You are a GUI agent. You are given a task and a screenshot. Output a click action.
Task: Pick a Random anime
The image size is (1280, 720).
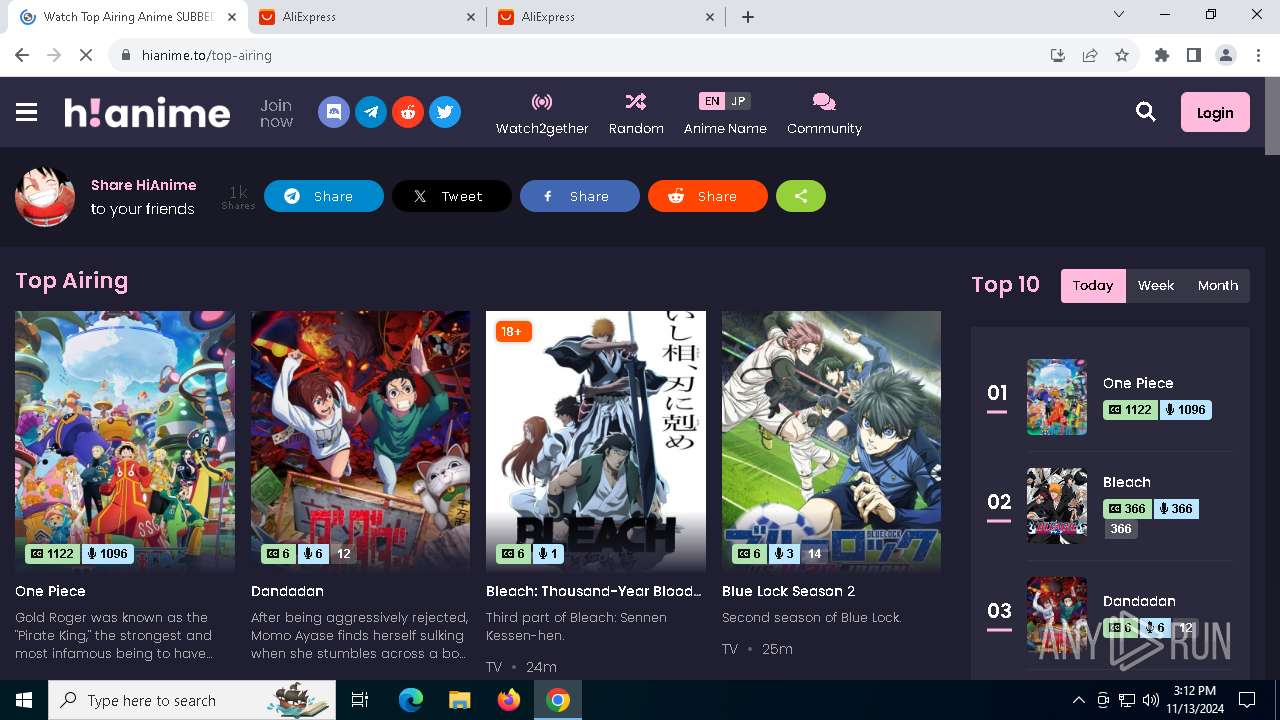[636, 113]
